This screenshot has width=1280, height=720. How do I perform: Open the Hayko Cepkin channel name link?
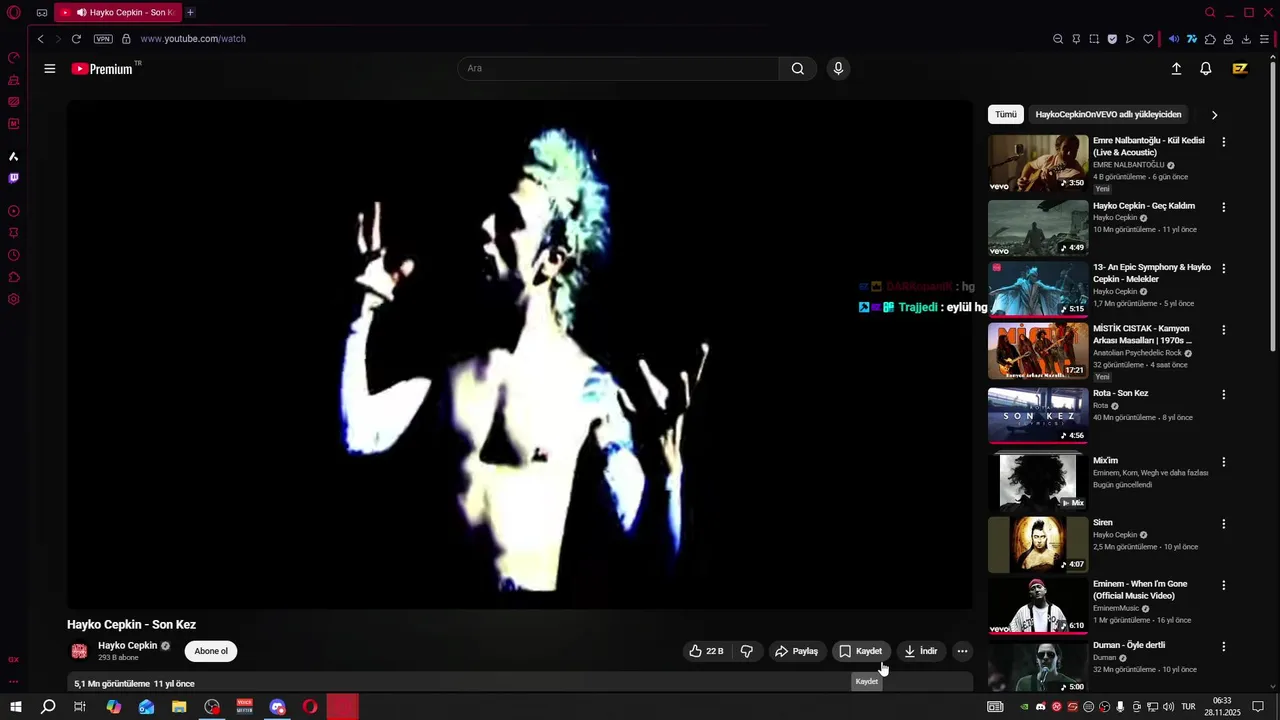[x=128, y=646]
